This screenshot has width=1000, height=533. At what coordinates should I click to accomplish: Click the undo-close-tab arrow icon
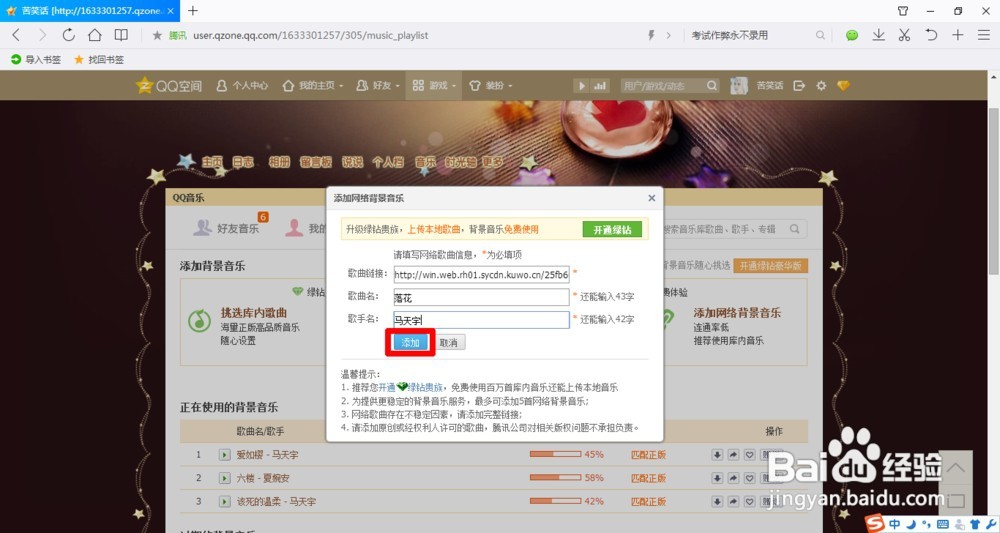click(x=931, y=35)
